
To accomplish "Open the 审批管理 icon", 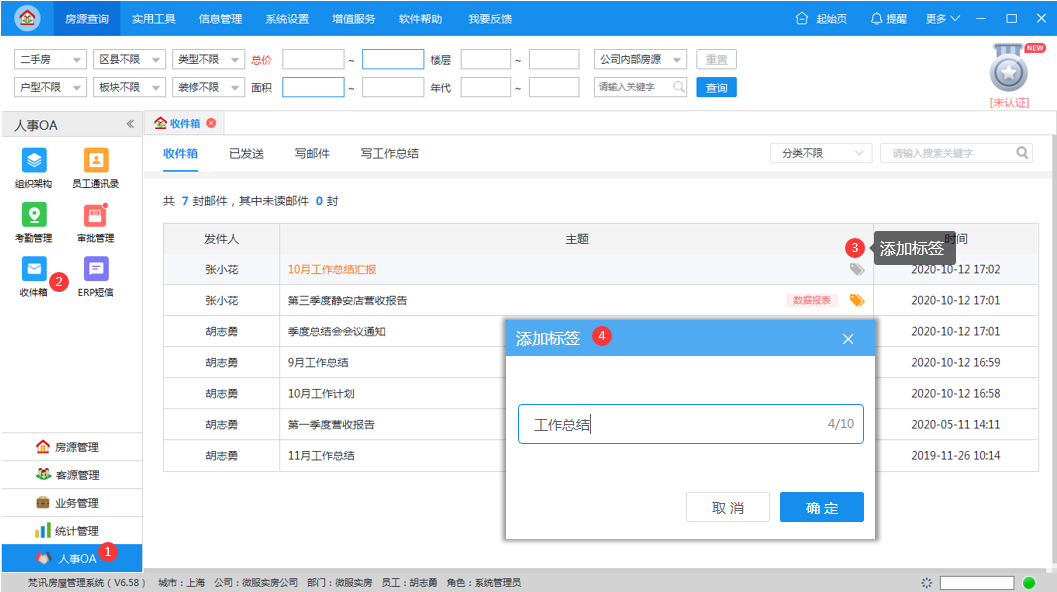I will [96, 215].
